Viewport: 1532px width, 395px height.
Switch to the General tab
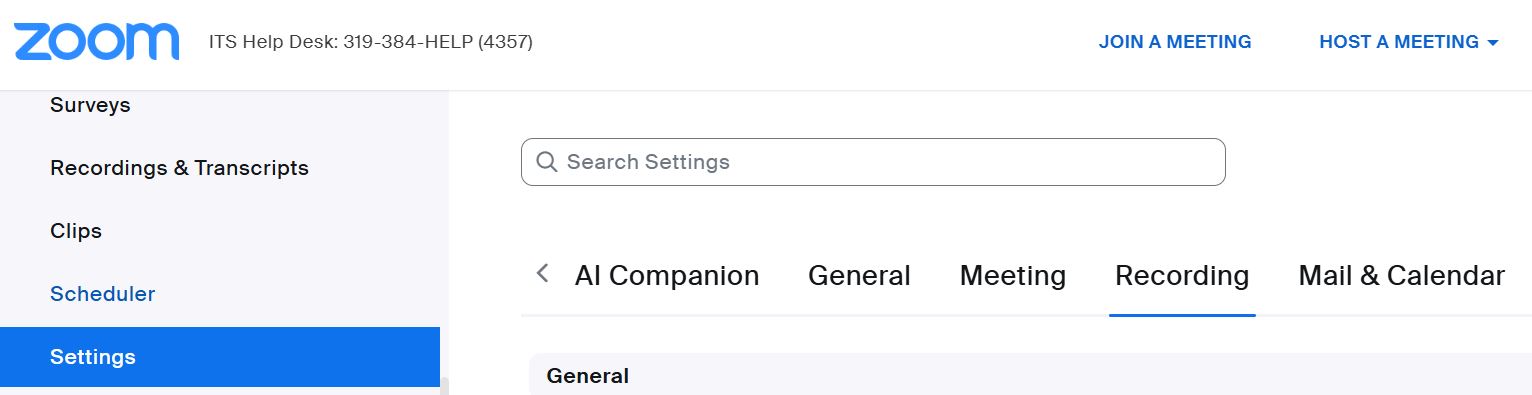(859, 276)
